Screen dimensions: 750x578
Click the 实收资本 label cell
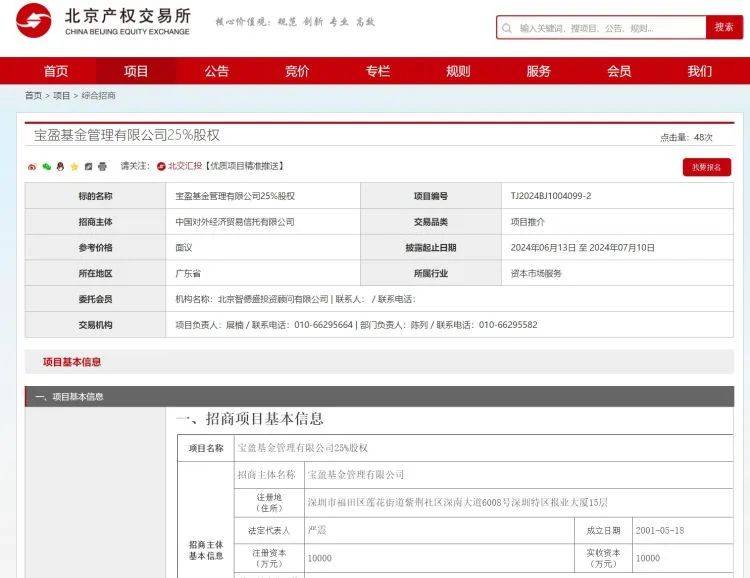[603, 558]
